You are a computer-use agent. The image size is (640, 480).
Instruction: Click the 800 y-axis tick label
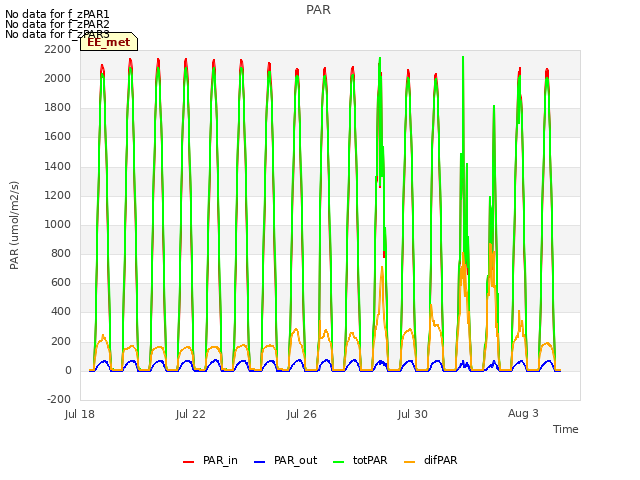61,253
